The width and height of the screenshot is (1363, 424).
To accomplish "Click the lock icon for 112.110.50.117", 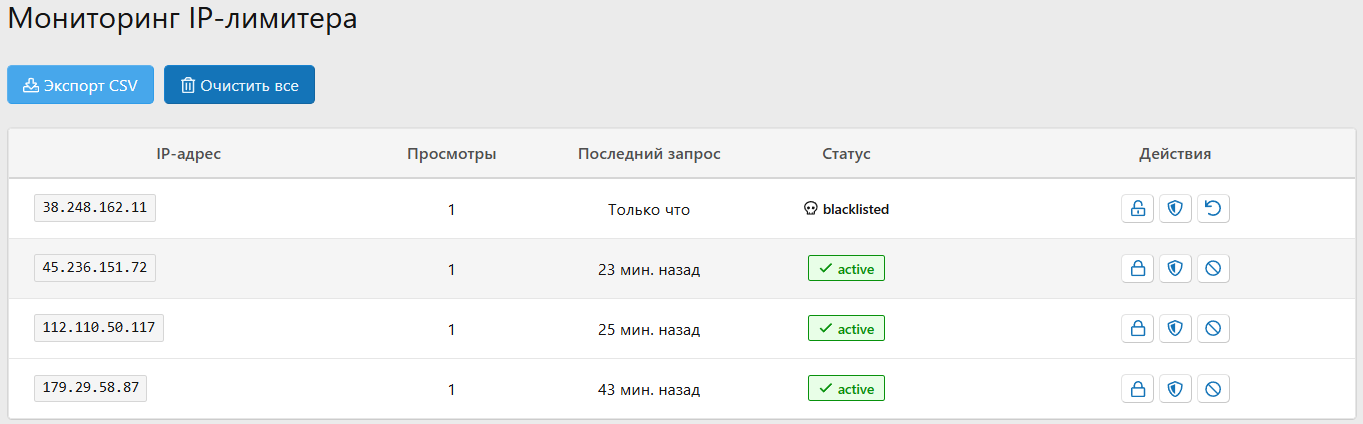I will (1137, 329).
